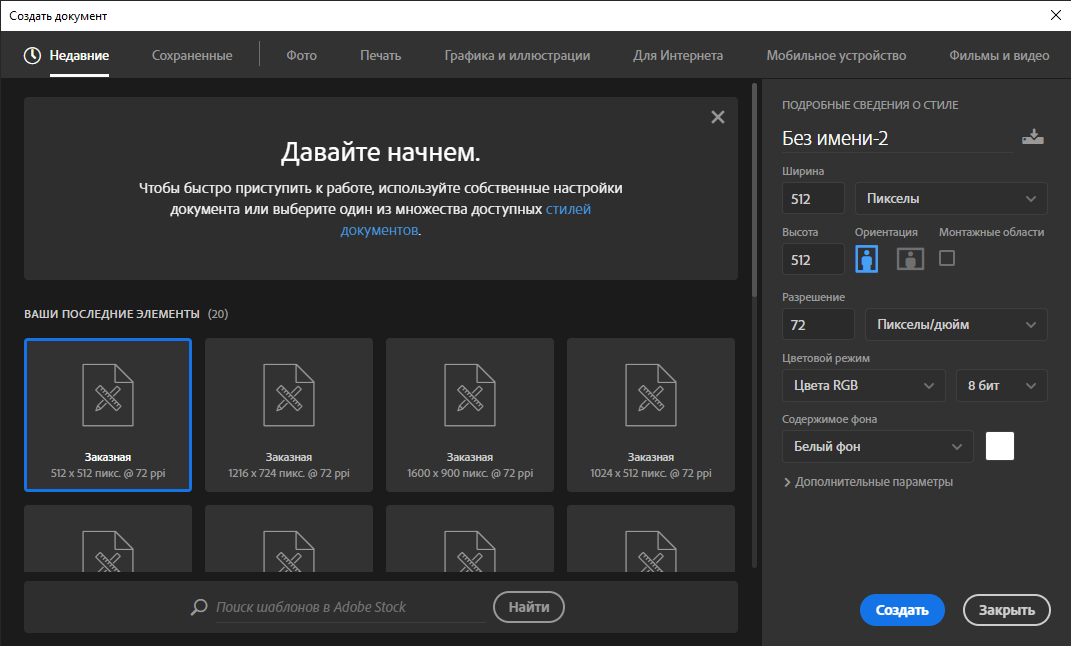Select the 1024 x 512 пикс. preset
The height and width of the screenshot is (646, 1071).
click(651, 415)
